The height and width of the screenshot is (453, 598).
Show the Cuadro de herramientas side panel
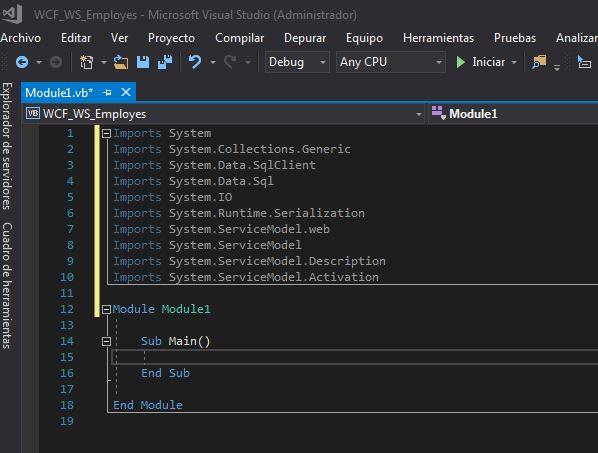point(7,286)
